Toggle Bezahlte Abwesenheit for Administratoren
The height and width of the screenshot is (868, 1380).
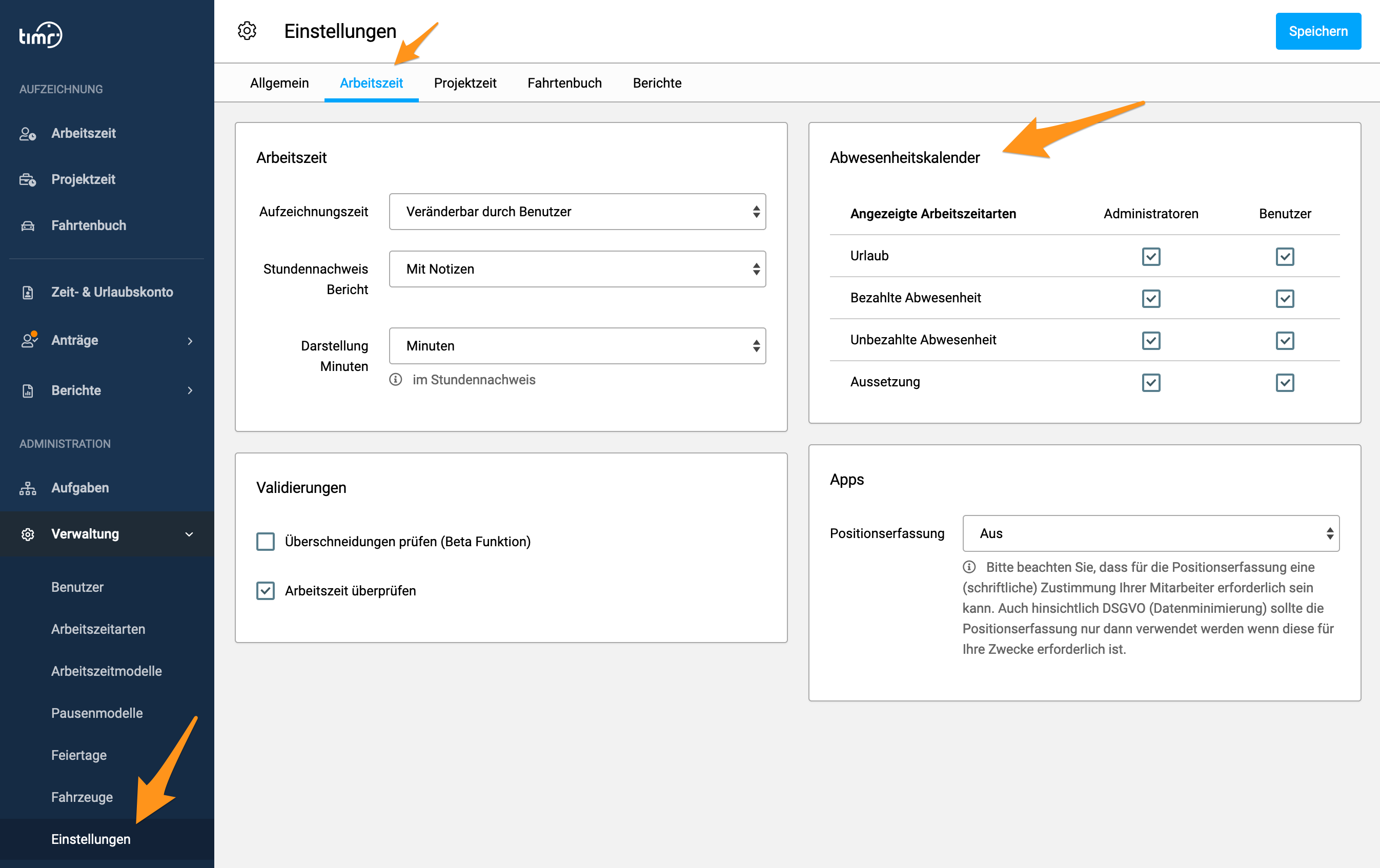[x=1151, y=298]
